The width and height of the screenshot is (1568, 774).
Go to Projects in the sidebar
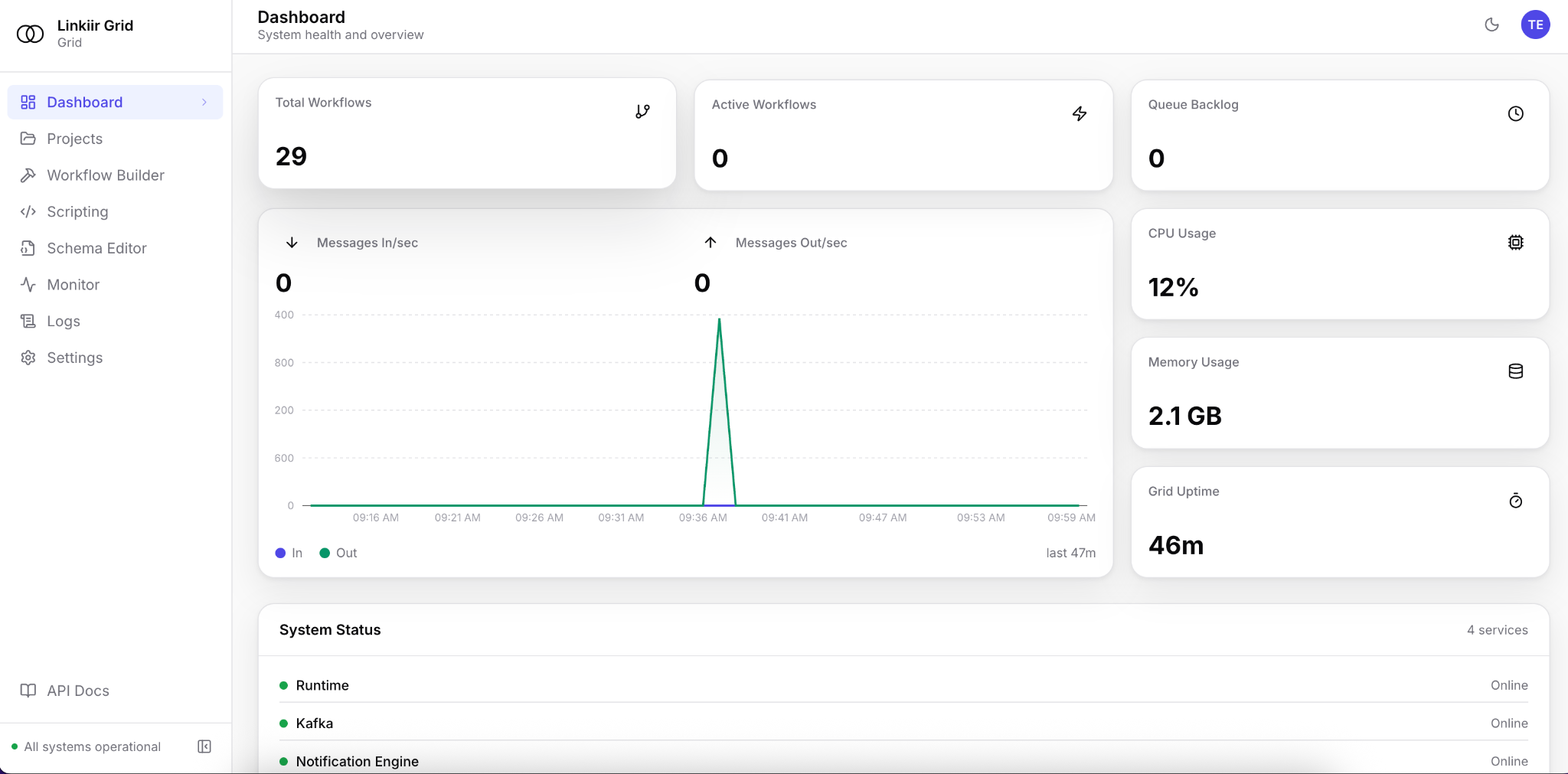point(115,139)
